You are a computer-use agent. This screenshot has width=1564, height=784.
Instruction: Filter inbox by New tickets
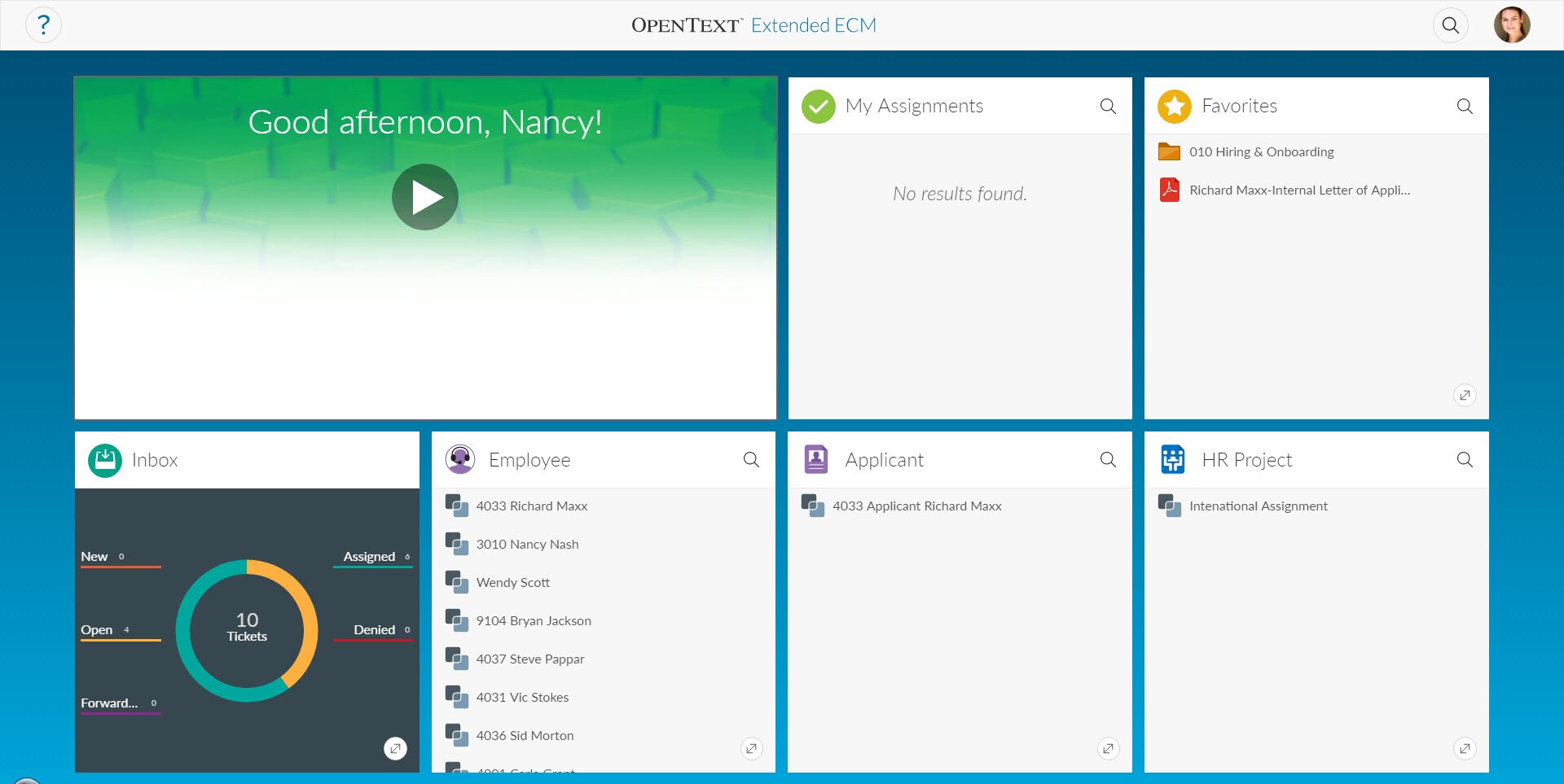point(120,558)
